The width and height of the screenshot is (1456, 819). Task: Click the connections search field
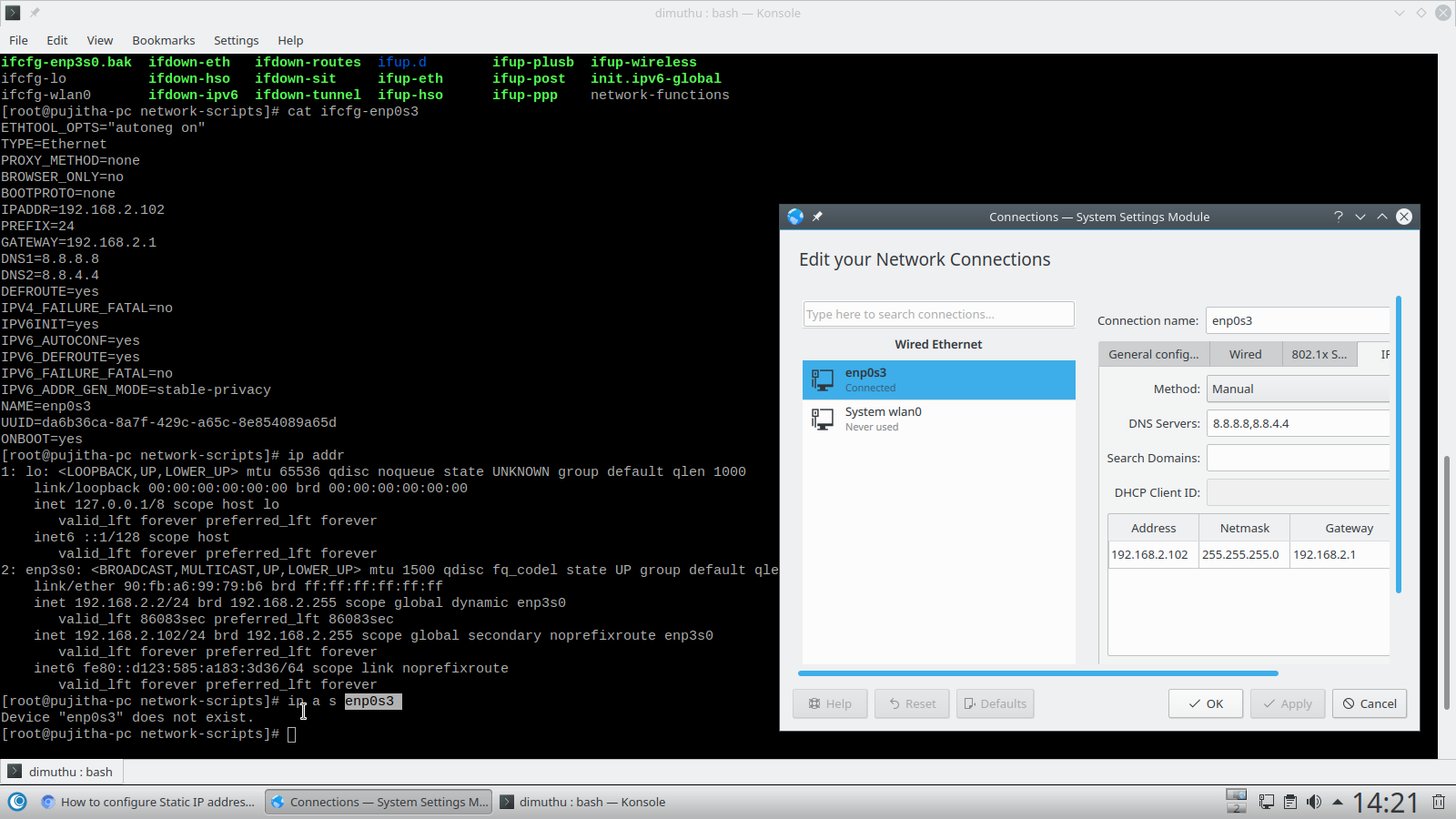938,314
